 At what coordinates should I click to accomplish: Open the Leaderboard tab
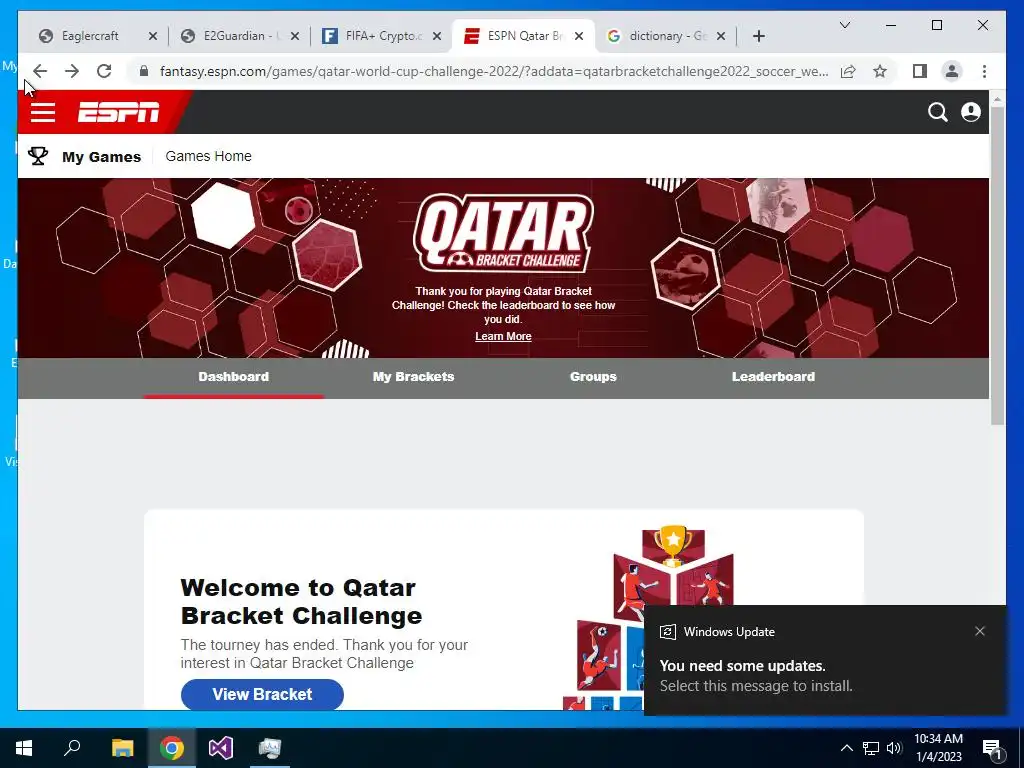[773, 377]
